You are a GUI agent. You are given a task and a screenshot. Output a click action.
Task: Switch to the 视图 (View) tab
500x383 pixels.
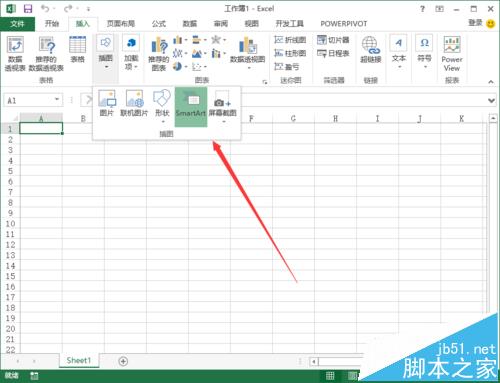click(x=252, y=24)
